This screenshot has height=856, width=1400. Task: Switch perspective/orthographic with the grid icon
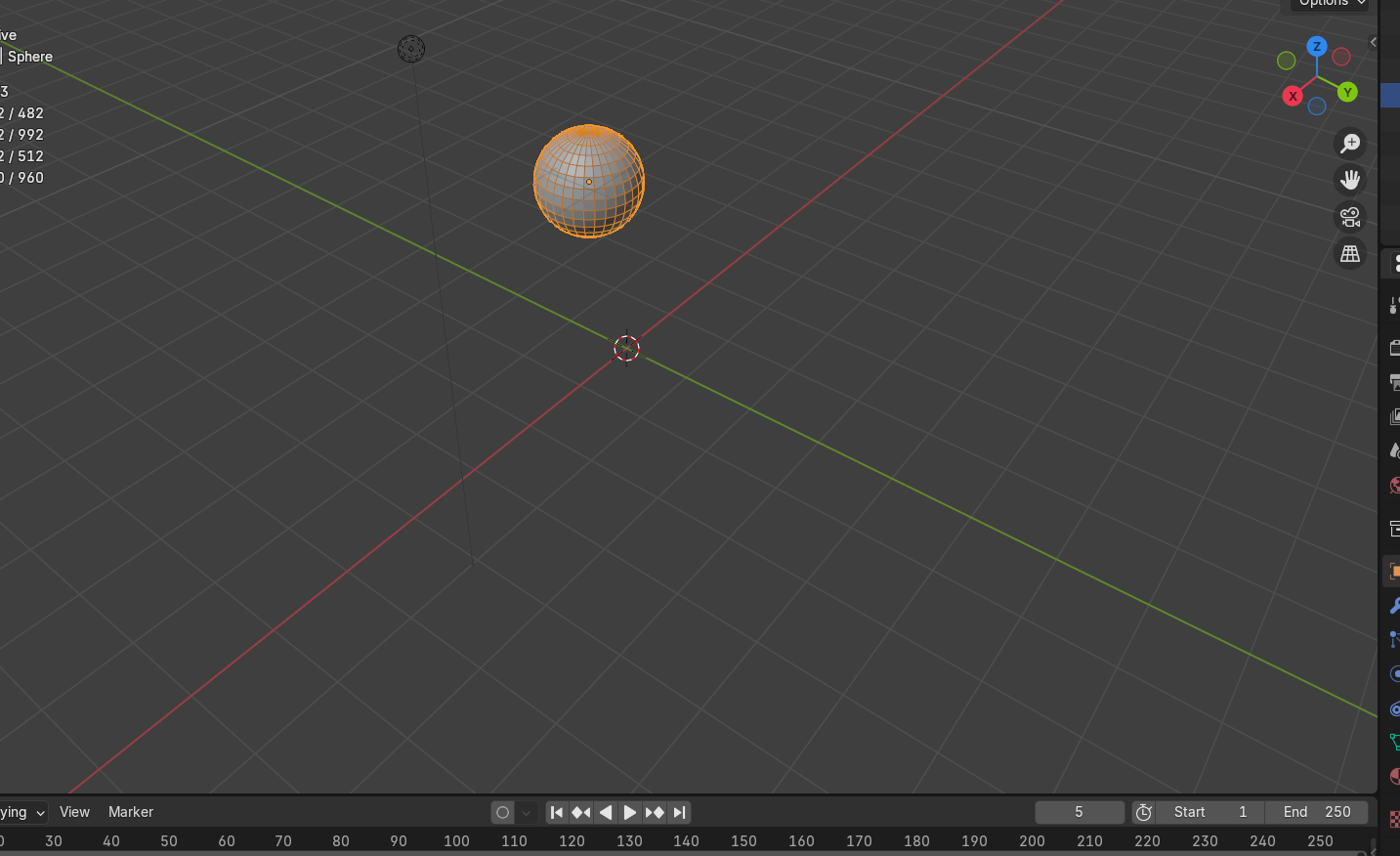(x=1350, y=254)
